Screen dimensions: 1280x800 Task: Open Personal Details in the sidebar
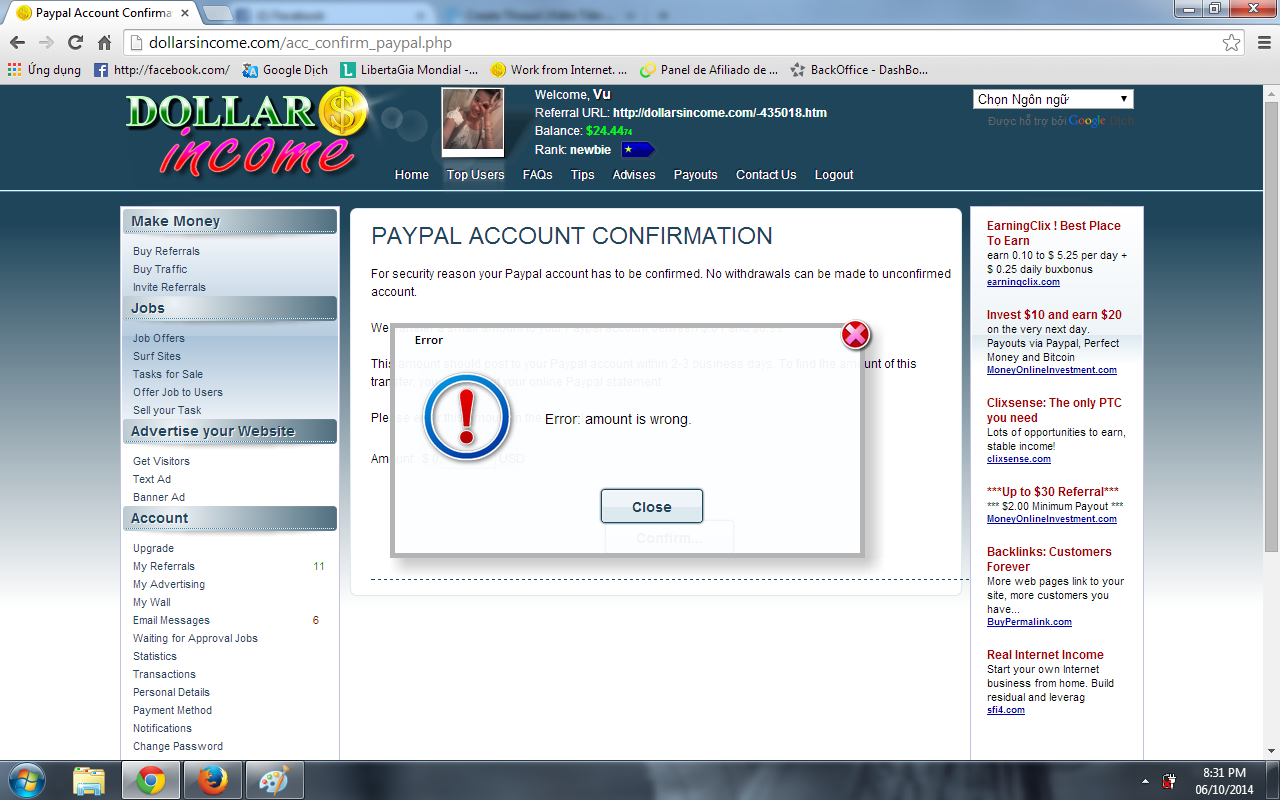tap(171, 692)
